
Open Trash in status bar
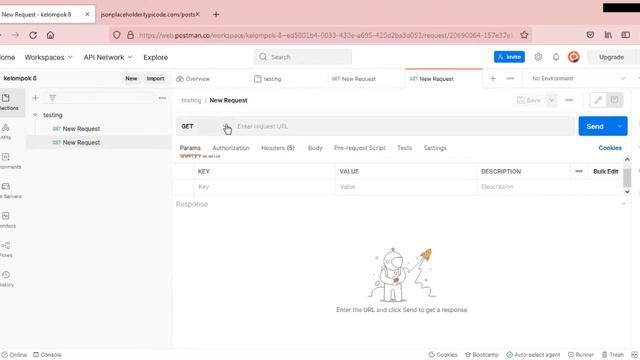click(x=613, y=355)
